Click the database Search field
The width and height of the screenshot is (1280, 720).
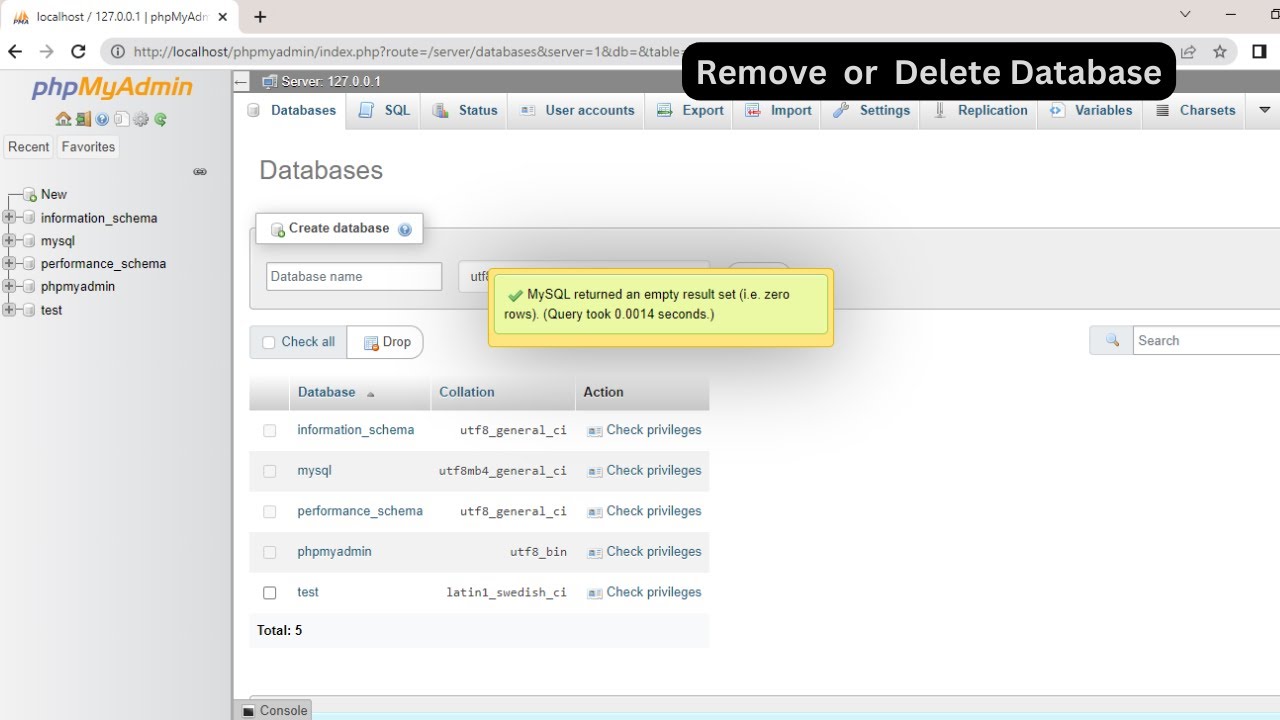point(1206,341)
